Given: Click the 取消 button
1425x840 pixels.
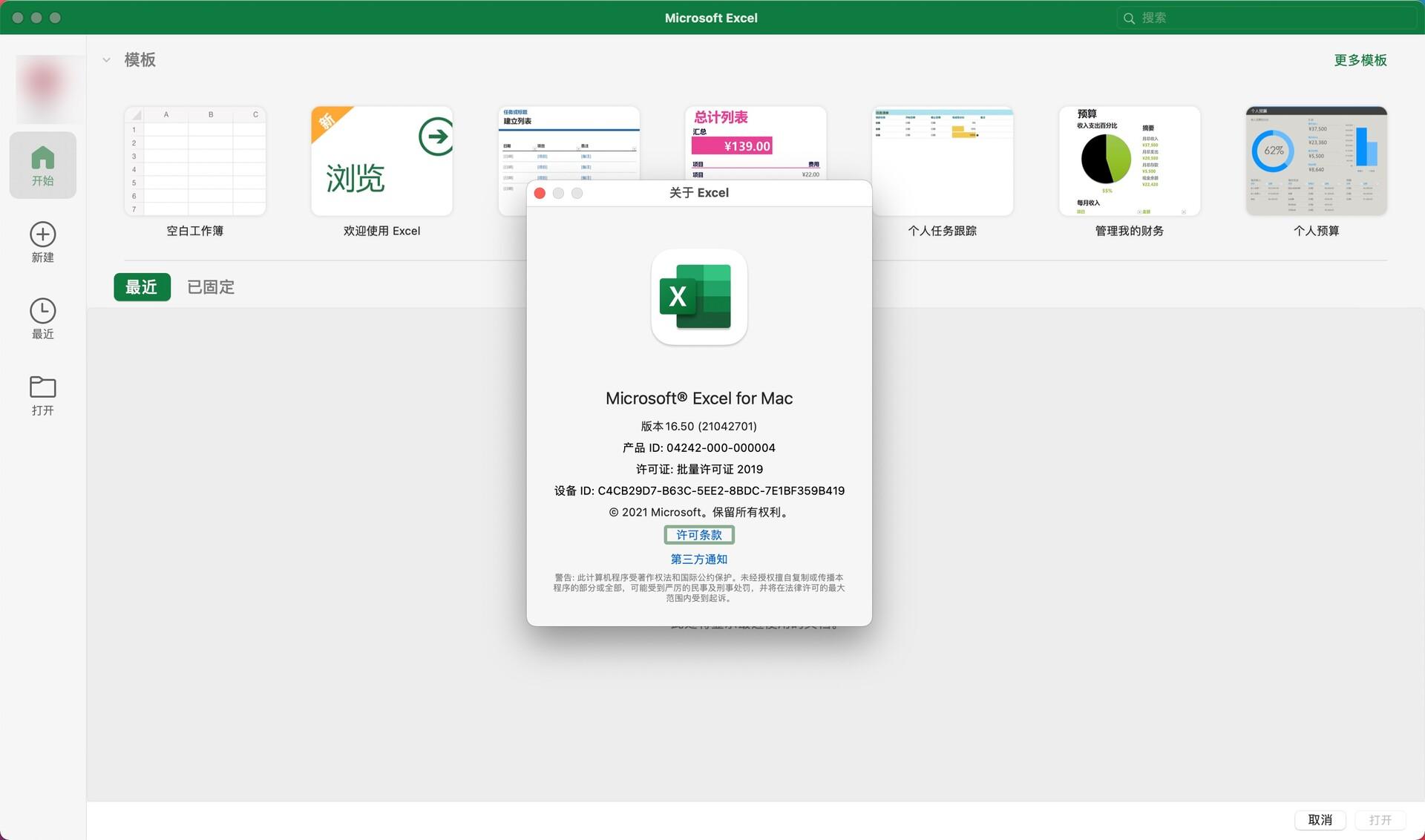Looking at the screenshot, I should pyautogui.click(x=1320, y=820).
